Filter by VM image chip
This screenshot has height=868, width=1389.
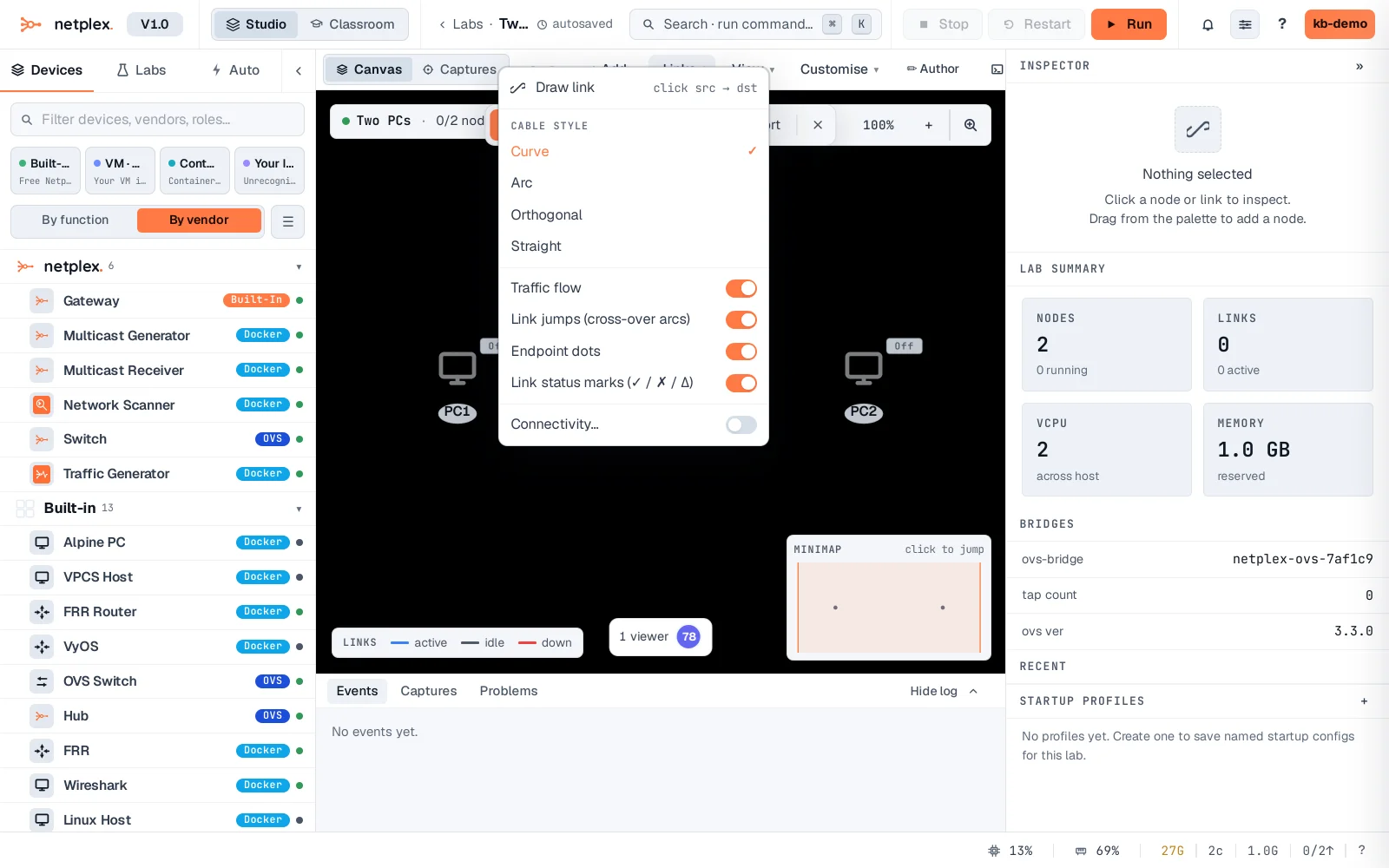(x=120, y=171)
